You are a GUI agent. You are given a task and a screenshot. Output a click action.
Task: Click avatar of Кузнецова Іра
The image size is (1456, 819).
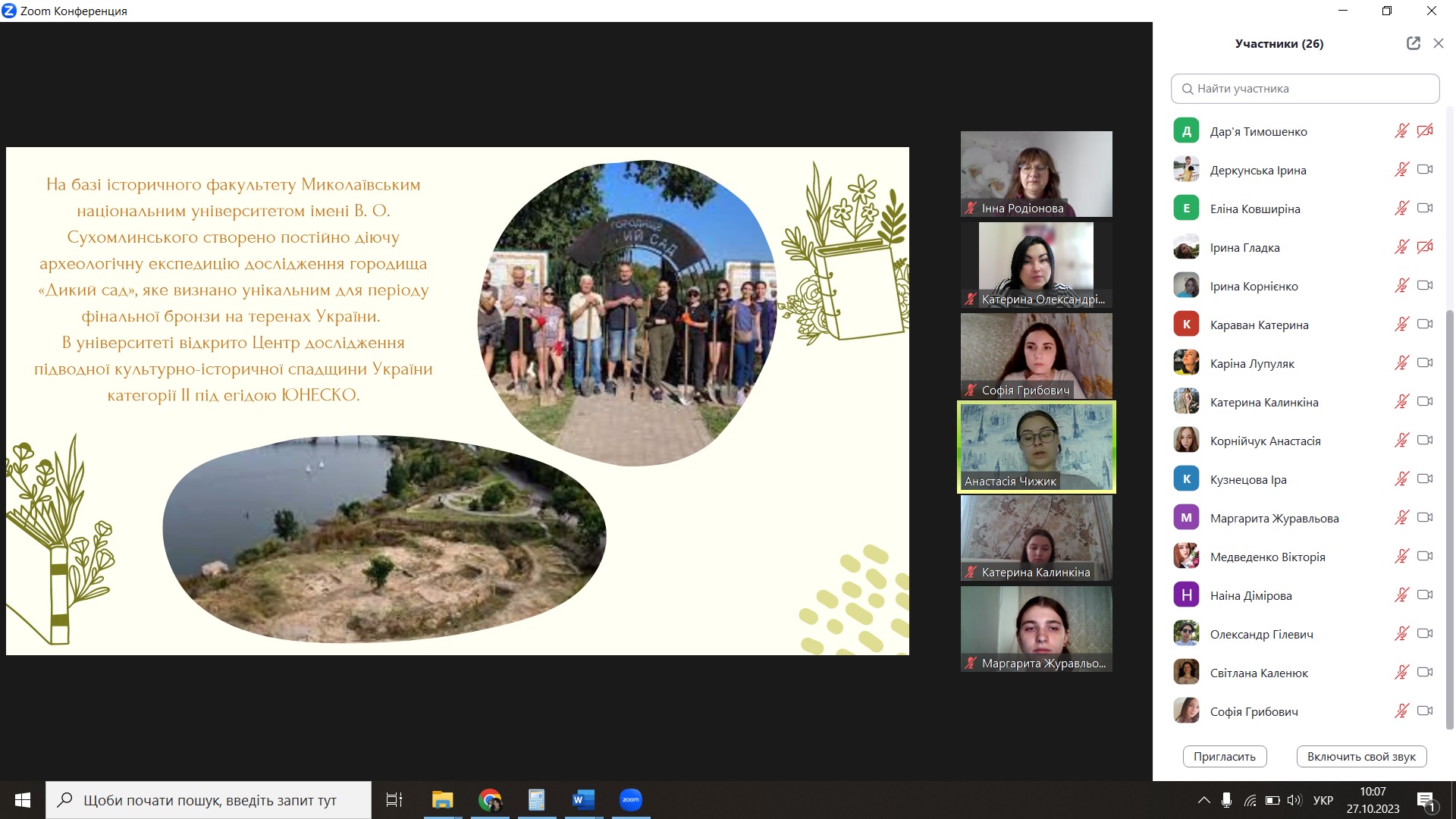click(1186, 479)
